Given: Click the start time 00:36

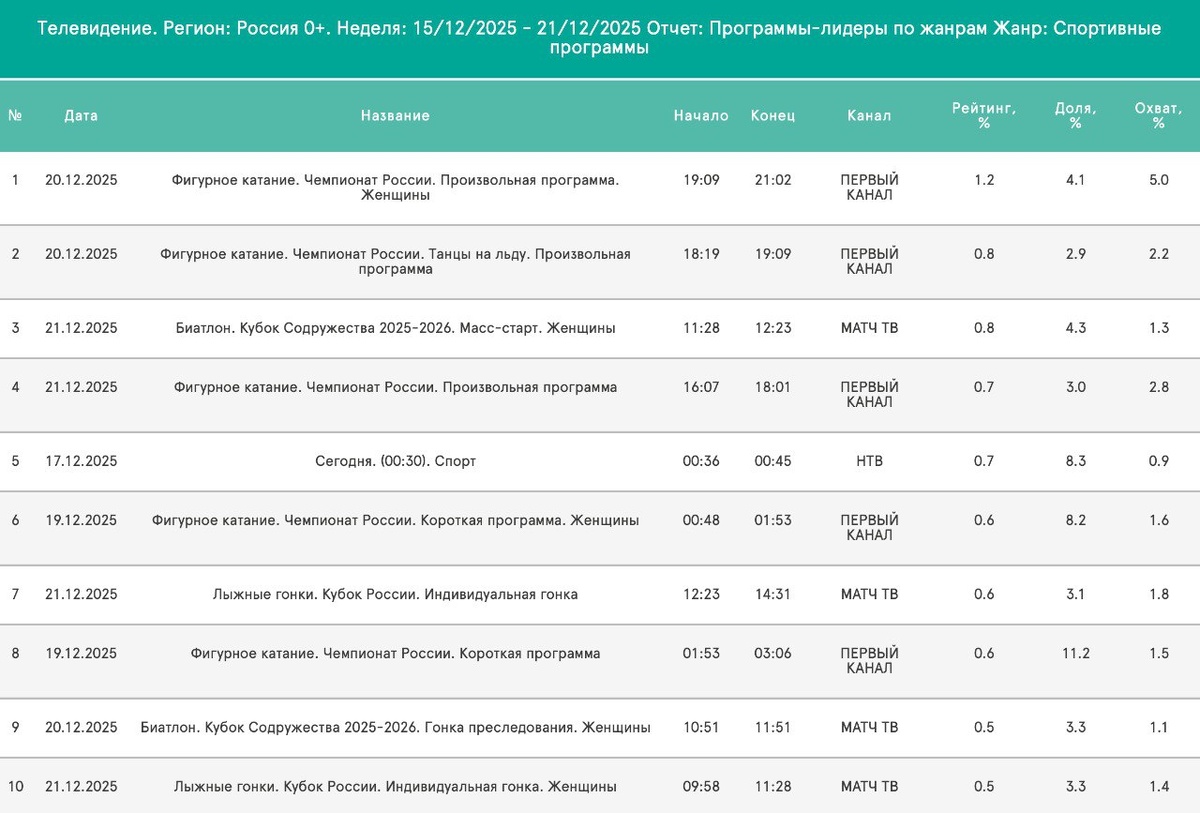Looking at the screenshot, I should coord(701,461).
